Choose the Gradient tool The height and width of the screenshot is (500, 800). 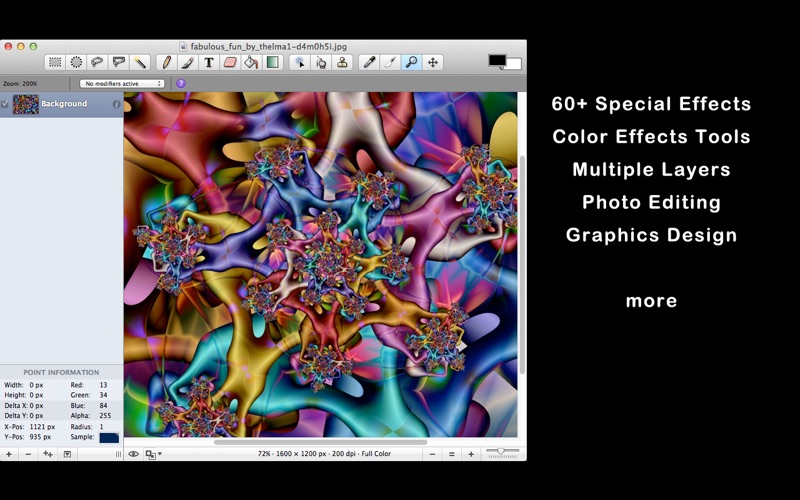[x=272, y=62]
